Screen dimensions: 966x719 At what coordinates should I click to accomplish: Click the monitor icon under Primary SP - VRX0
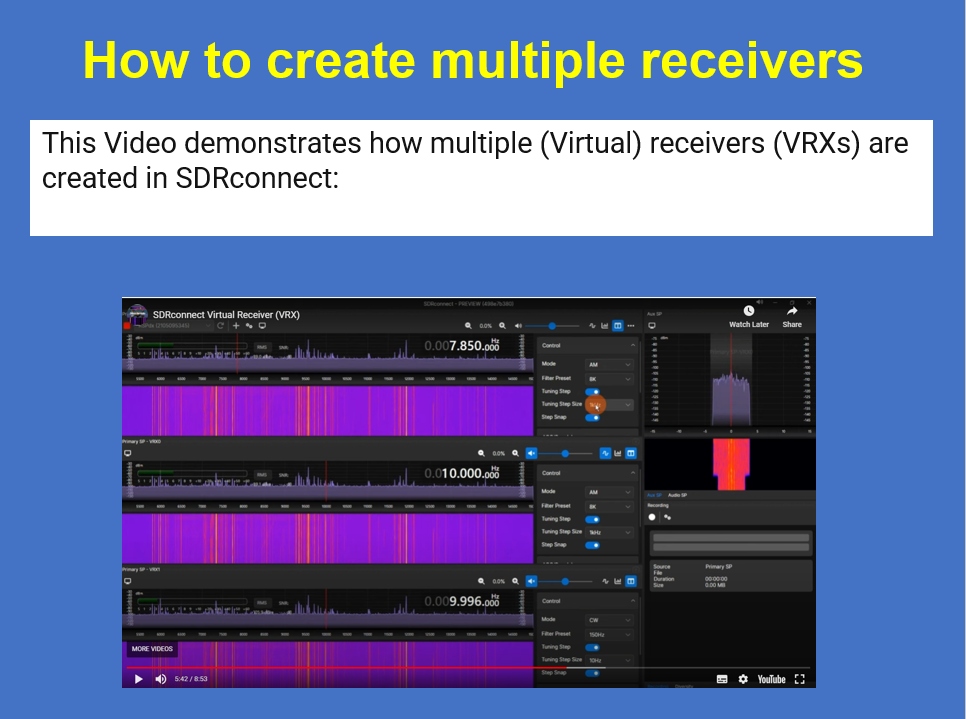point(128,453)
